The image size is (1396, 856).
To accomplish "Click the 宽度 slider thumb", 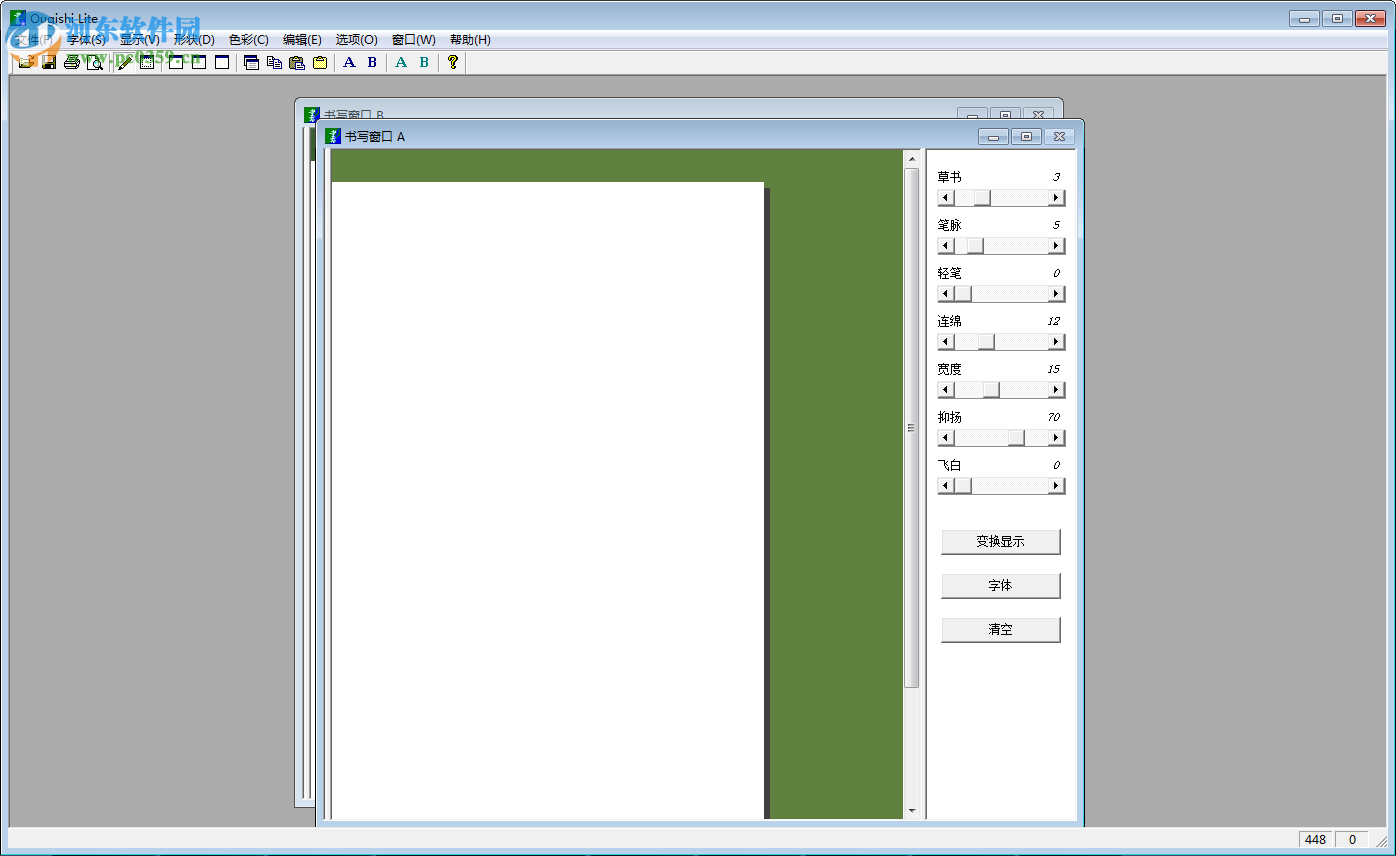I will (991, 390).
